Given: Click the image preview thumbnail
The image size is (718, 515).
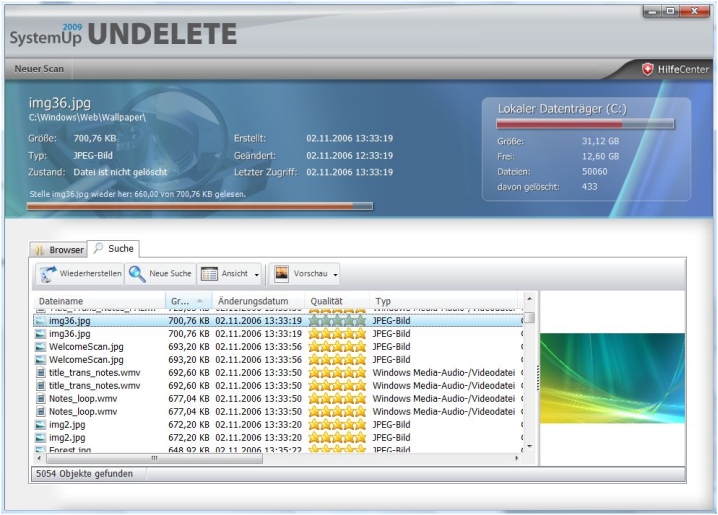Looking at the screenshot, I should (612, 378).
